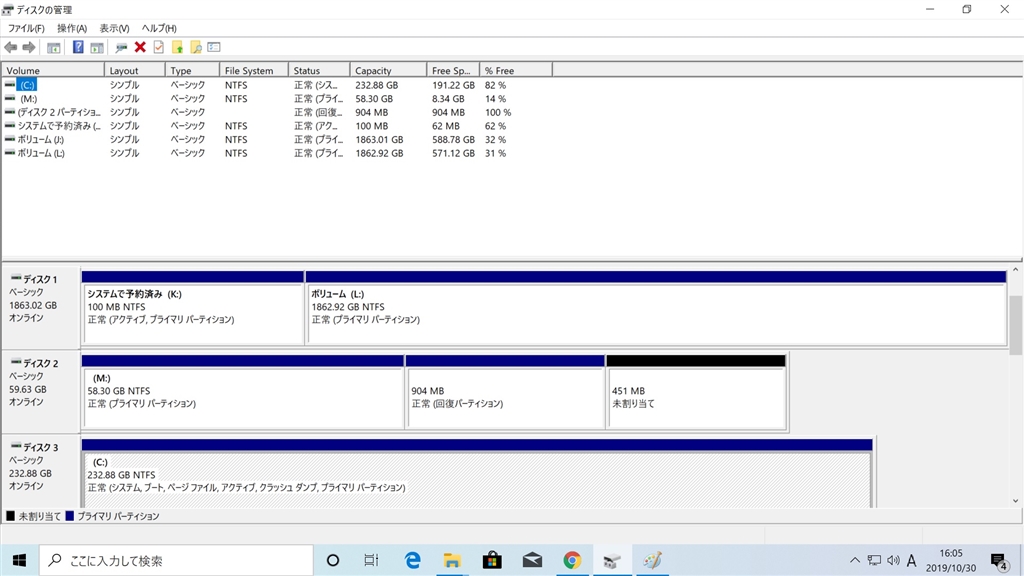
Task: Open the 表示(V) menu
Action: 114,28
